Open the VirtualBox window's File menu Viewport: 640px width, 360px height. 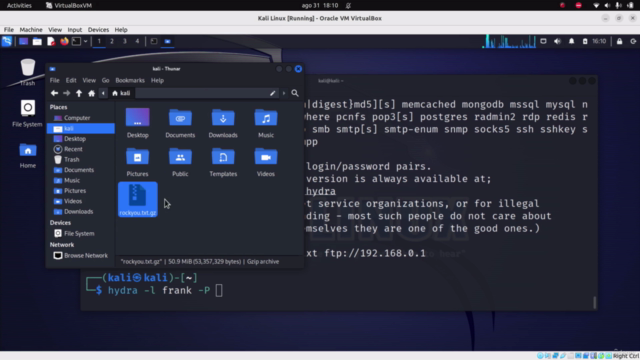9,30
